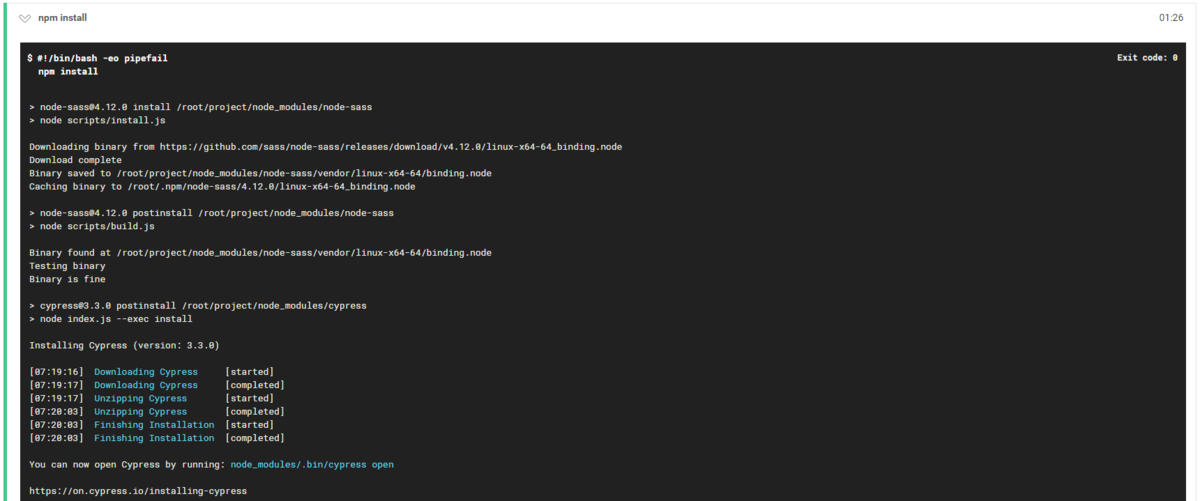Click the node-sass@4.12.0 postinstall line
This screenshot has width=1200, height=501.
coord(212,213)
